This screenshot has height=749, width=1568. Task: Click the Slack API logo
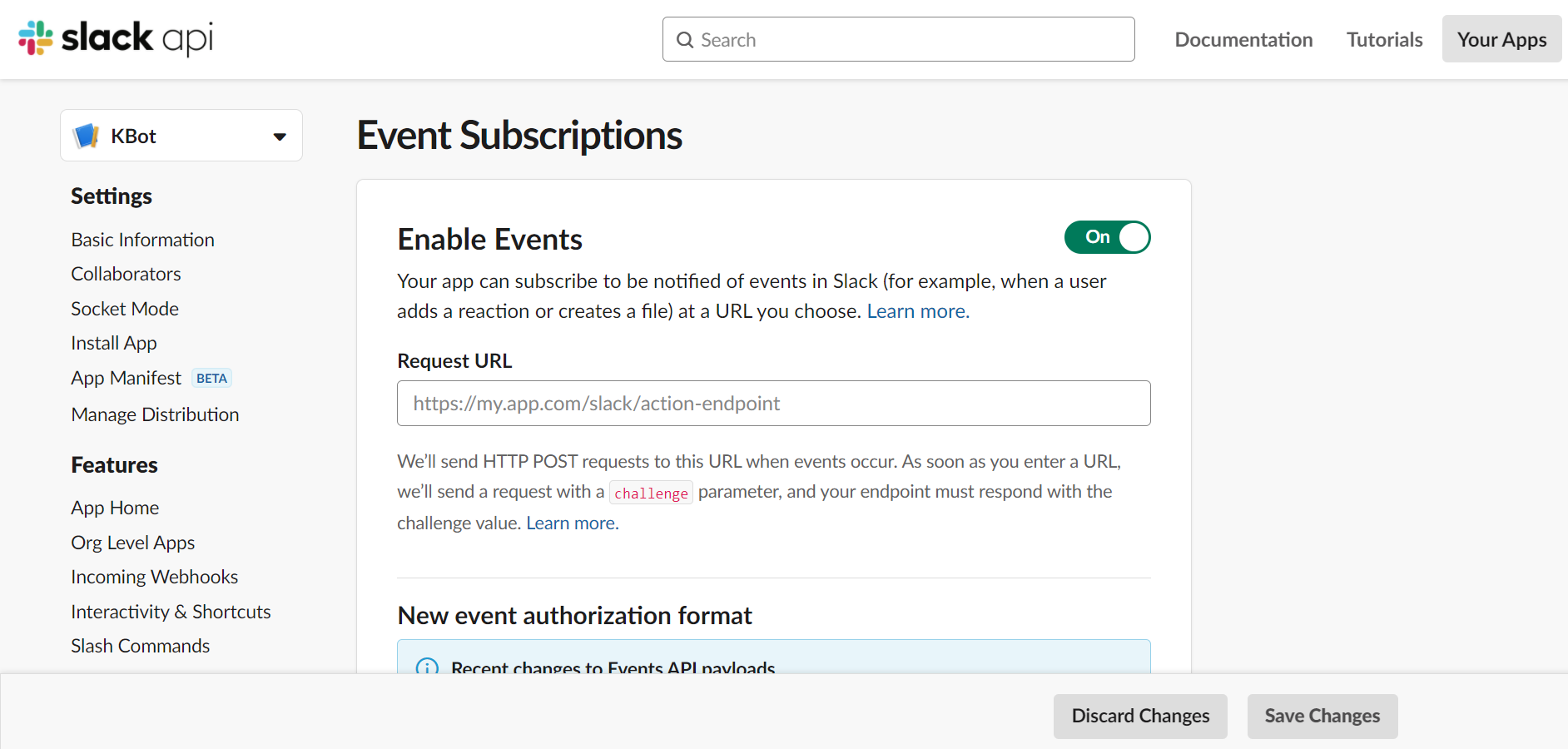tap(116, 38)
